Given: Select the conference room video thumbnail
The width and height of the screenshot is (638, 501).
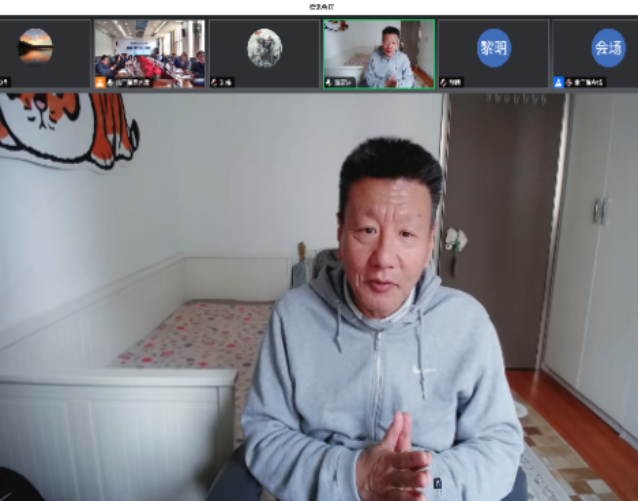Looking at the screenshot, I should [x=150, y=50].
